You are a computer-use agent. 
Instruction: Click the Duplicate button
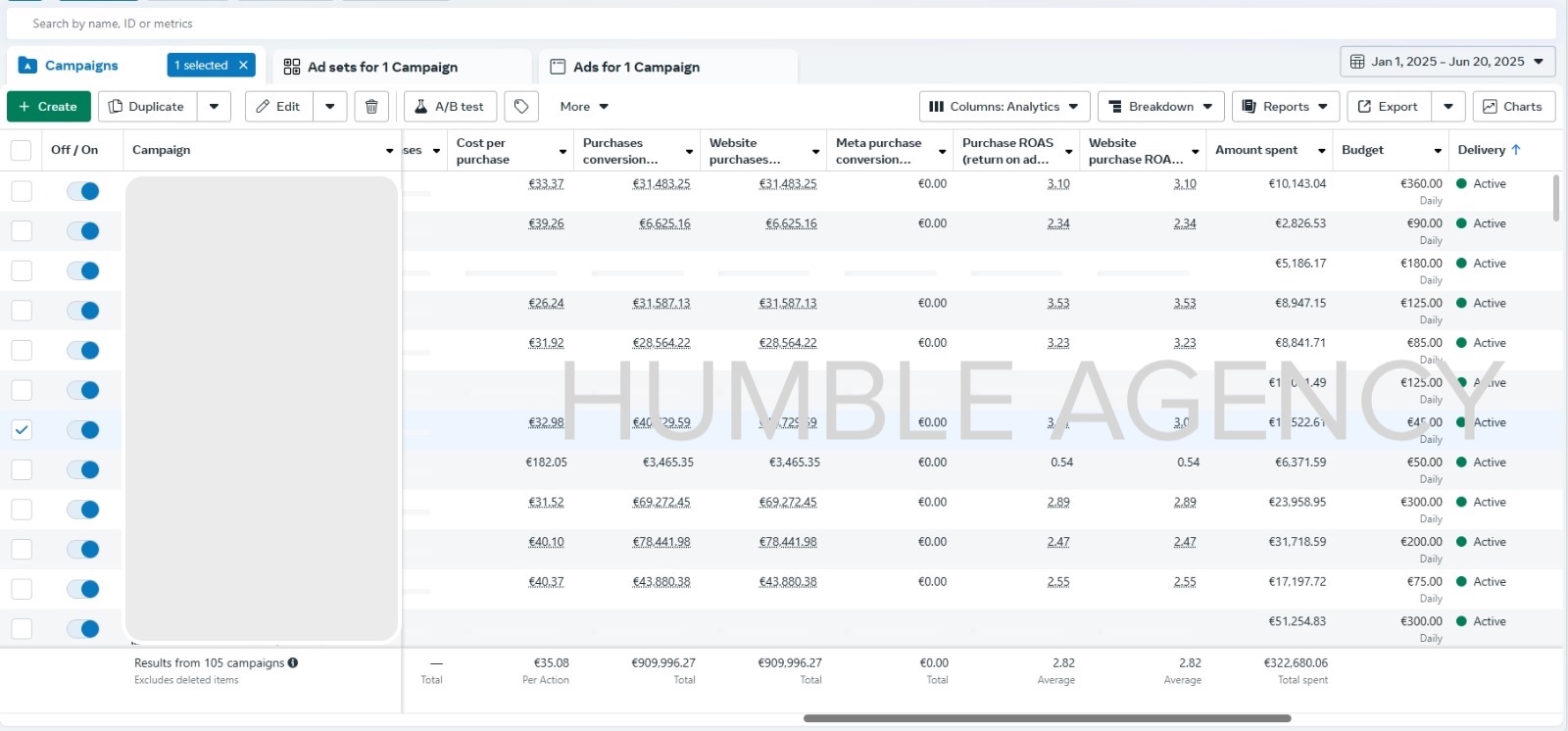(x=147, y=107)
